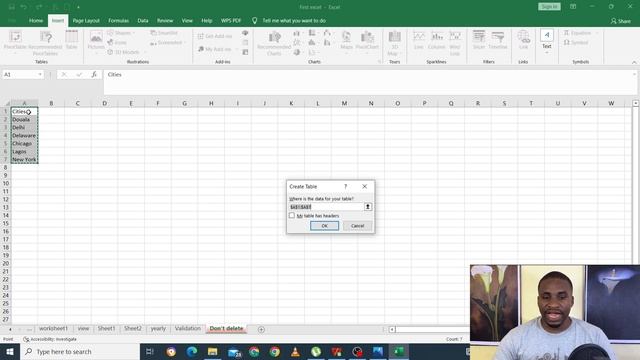Click the Symbol ribbon option
Image resolution: width=640 pixels, height=360 pixels.
576,42
